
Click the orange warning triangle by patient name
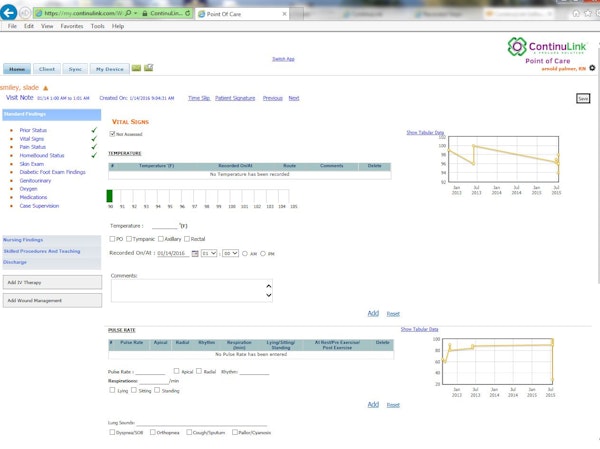pyautogui.click(x=46, y=88)
